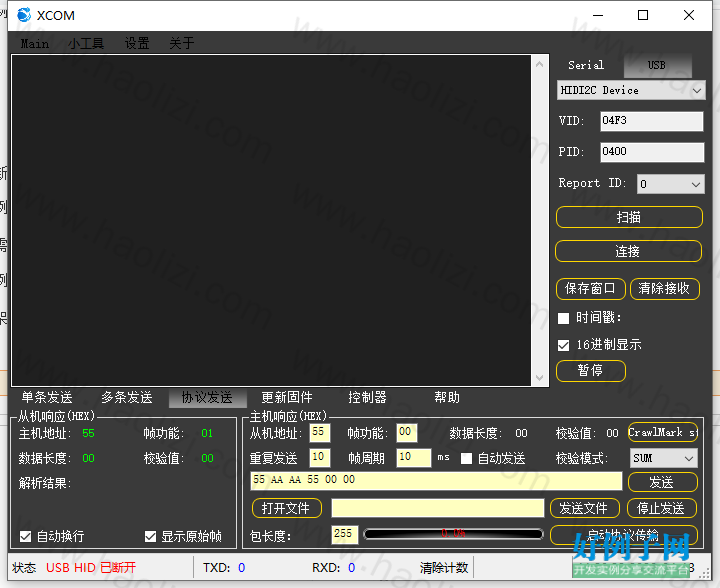Screen dimensions: 720x588
Task: Open the 关于 menu
Action: (x=181, y=44)
